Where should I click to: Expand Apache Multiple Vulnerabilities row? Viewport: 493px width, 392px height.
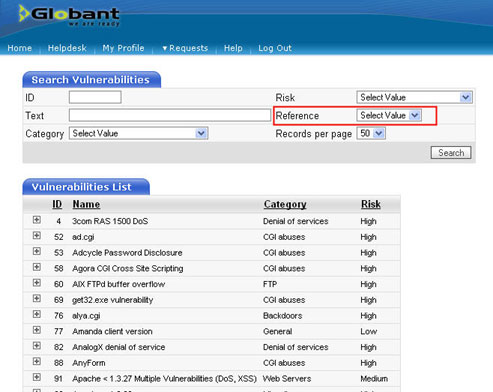(37, 377)
